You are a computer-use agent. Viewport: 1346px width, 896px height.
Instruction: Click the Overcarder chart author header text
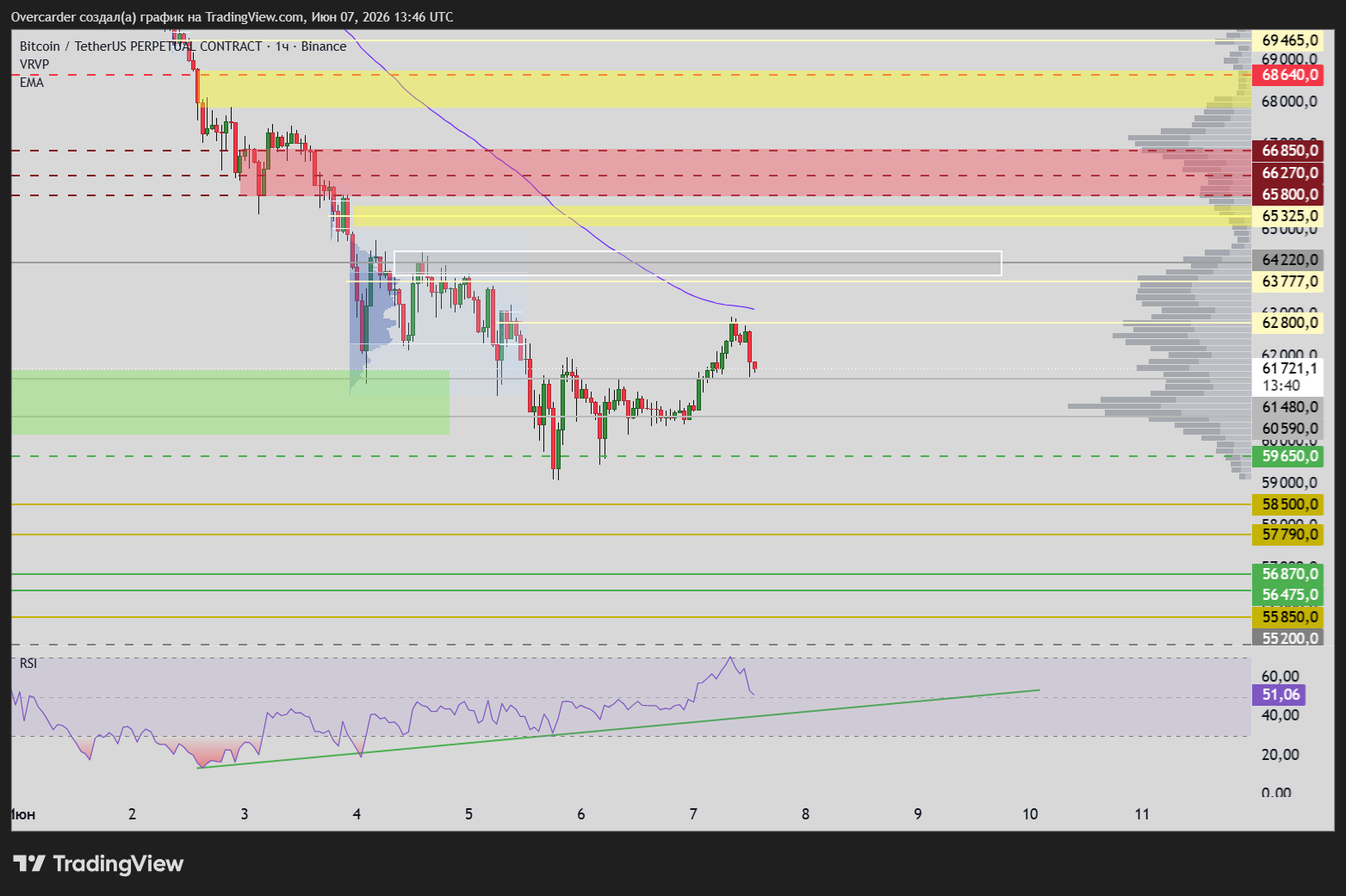click(232, 17)
